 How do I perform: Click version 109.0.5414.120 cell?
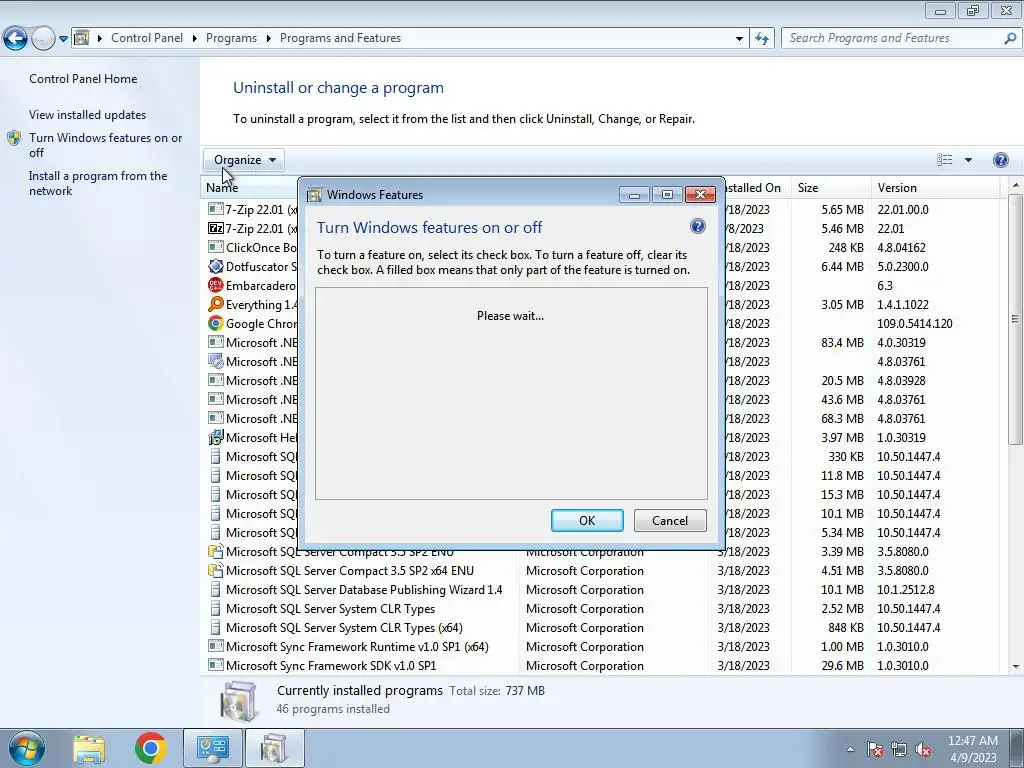pos(915,323)
